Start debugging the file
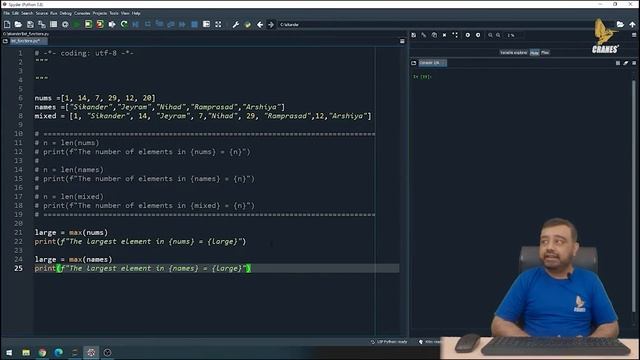Viewport: 640px width, 360px height. pos(136,24)
